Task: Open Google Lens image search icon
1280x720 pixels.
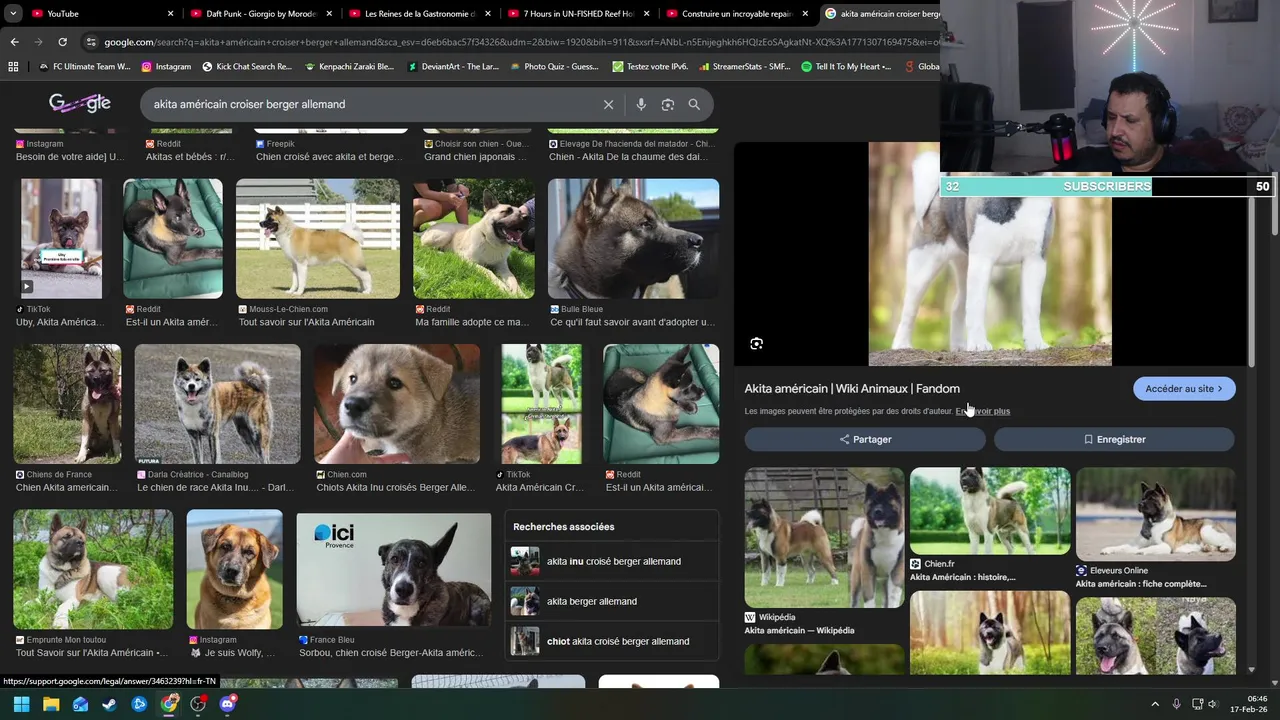Action: tap(668, 104)
